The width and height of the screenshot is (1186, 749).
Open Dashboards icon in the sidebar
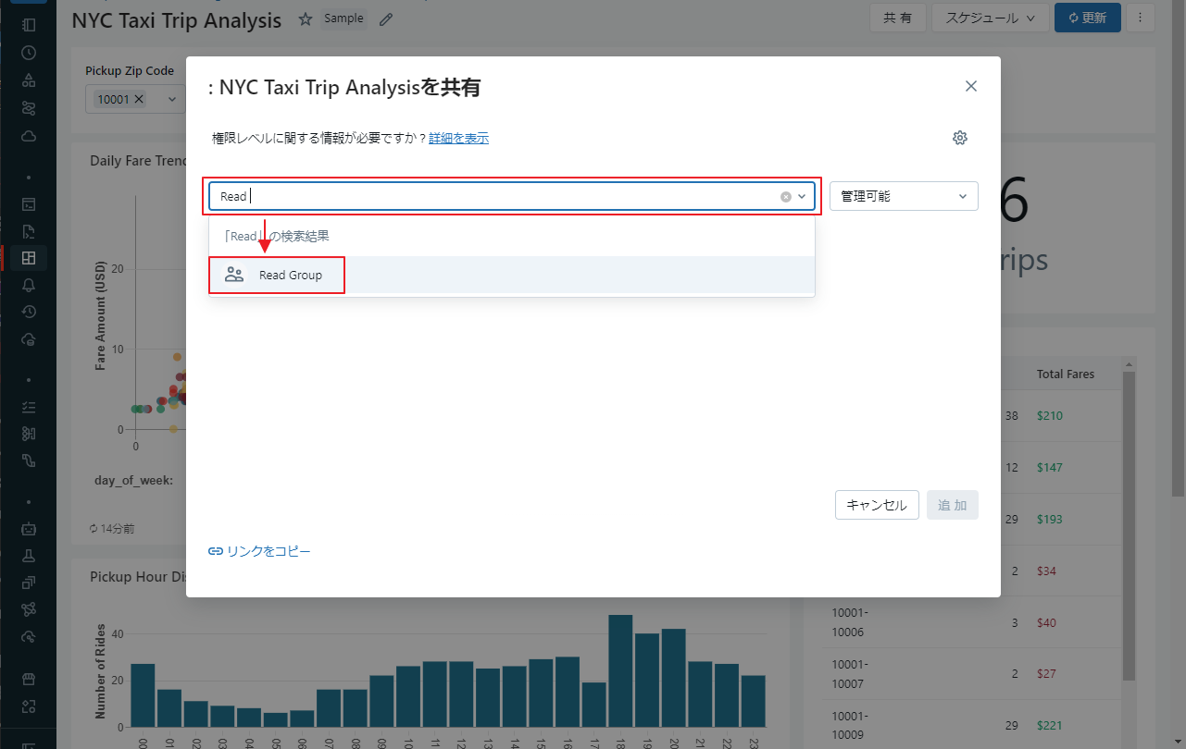point(28,258)
